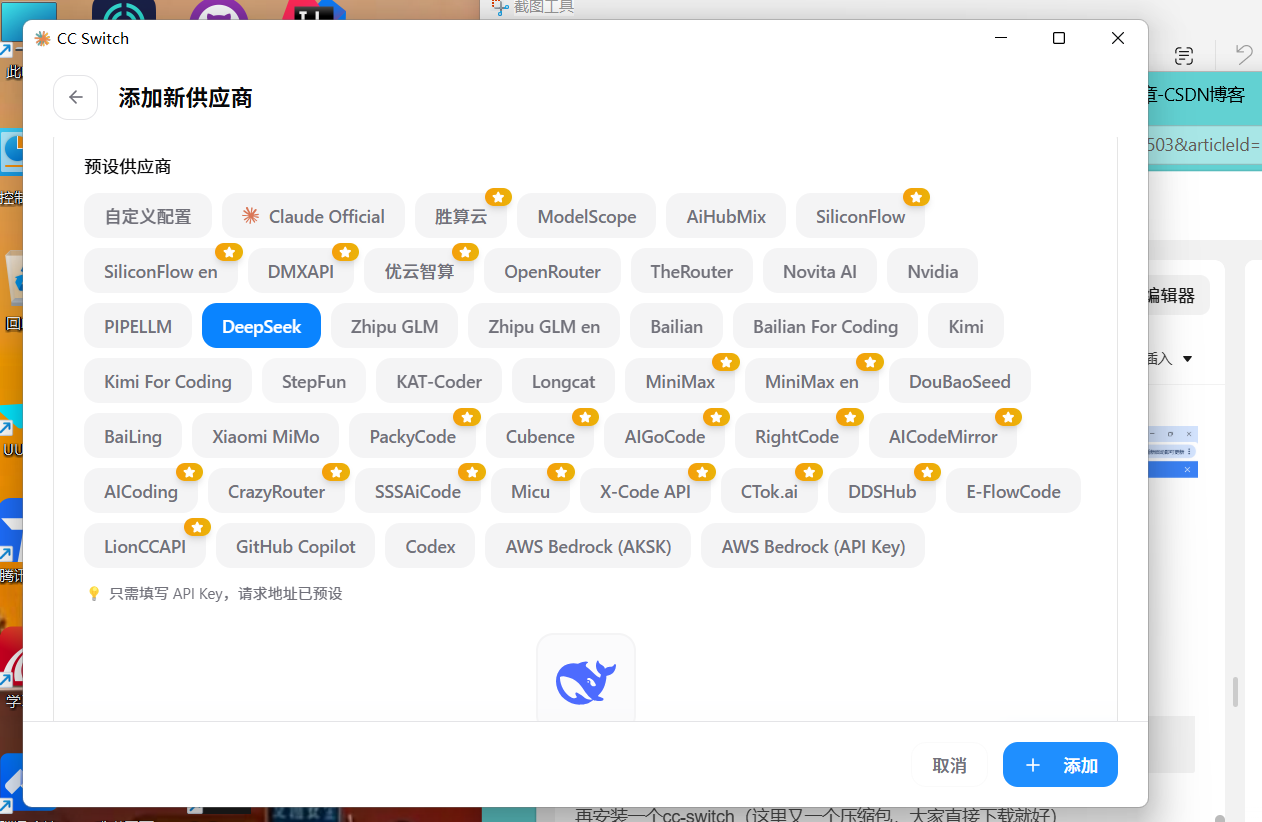Choose the Xiaomi MiMo provider
The image size is (1262, 822).
pyautogui.click(x=266, y=436)
